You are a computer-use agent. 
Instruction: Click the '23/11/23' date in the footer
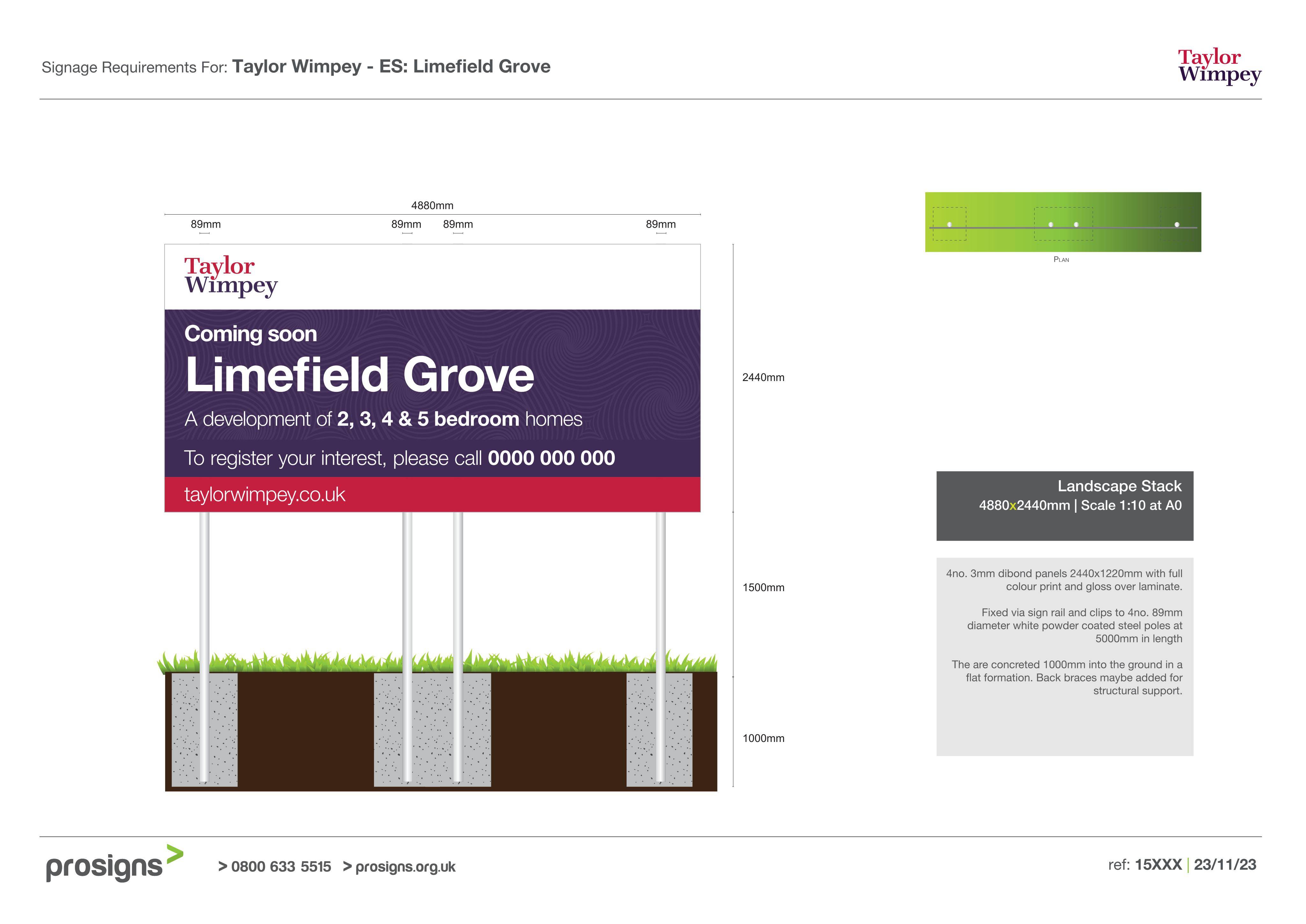pos(1225,865)
